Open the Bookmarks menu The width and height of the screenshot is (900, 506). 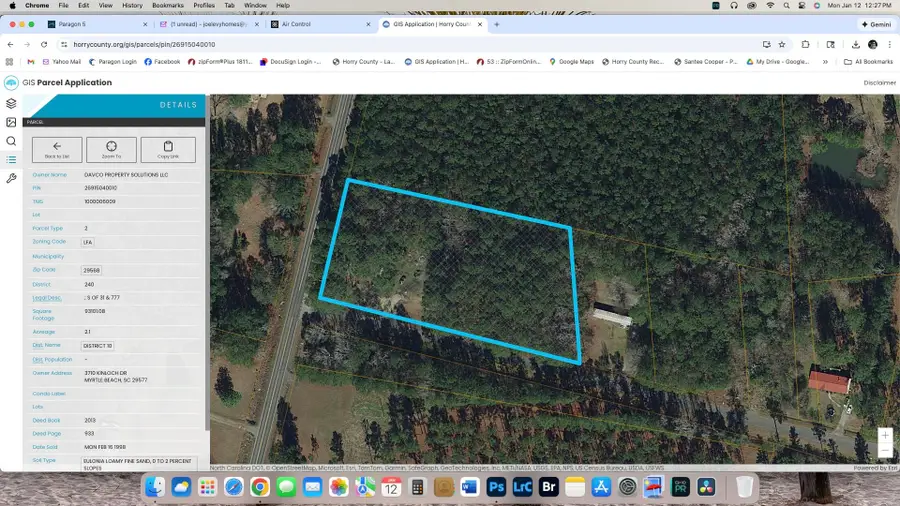click(x=168, y=5)
